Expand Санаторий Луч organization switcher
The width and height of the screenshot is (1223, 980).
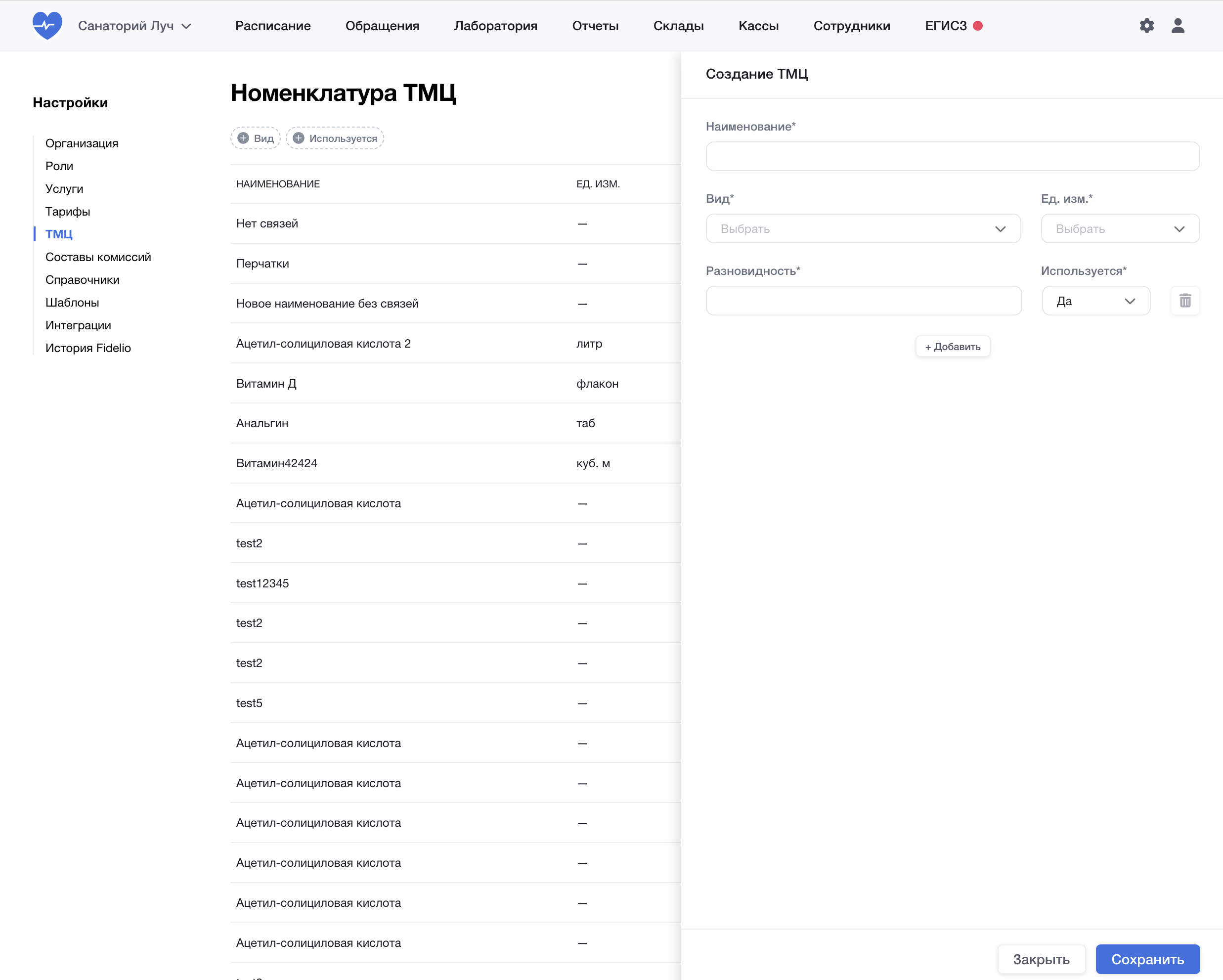click(134, 26)
